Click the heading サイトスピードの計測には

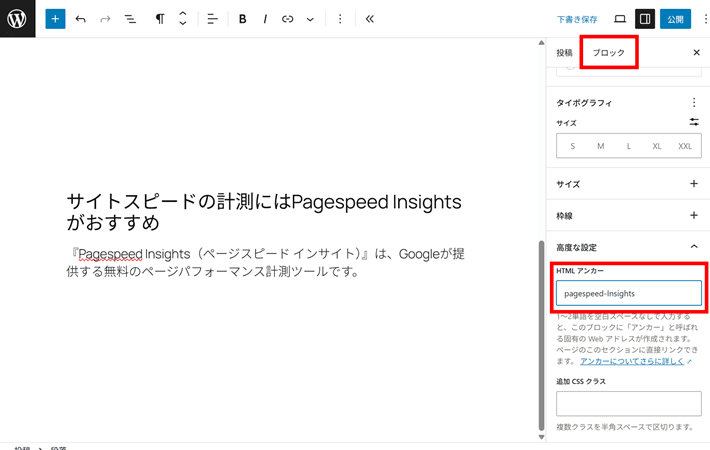(264, 211)
